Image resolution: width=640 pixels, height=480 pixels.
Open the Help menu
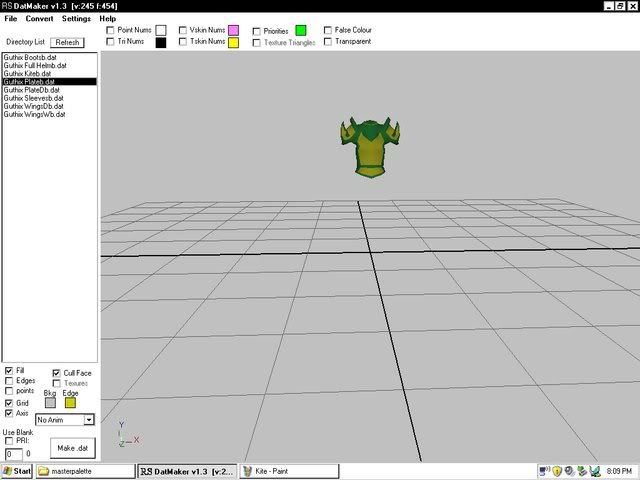[x=107, y=19]
